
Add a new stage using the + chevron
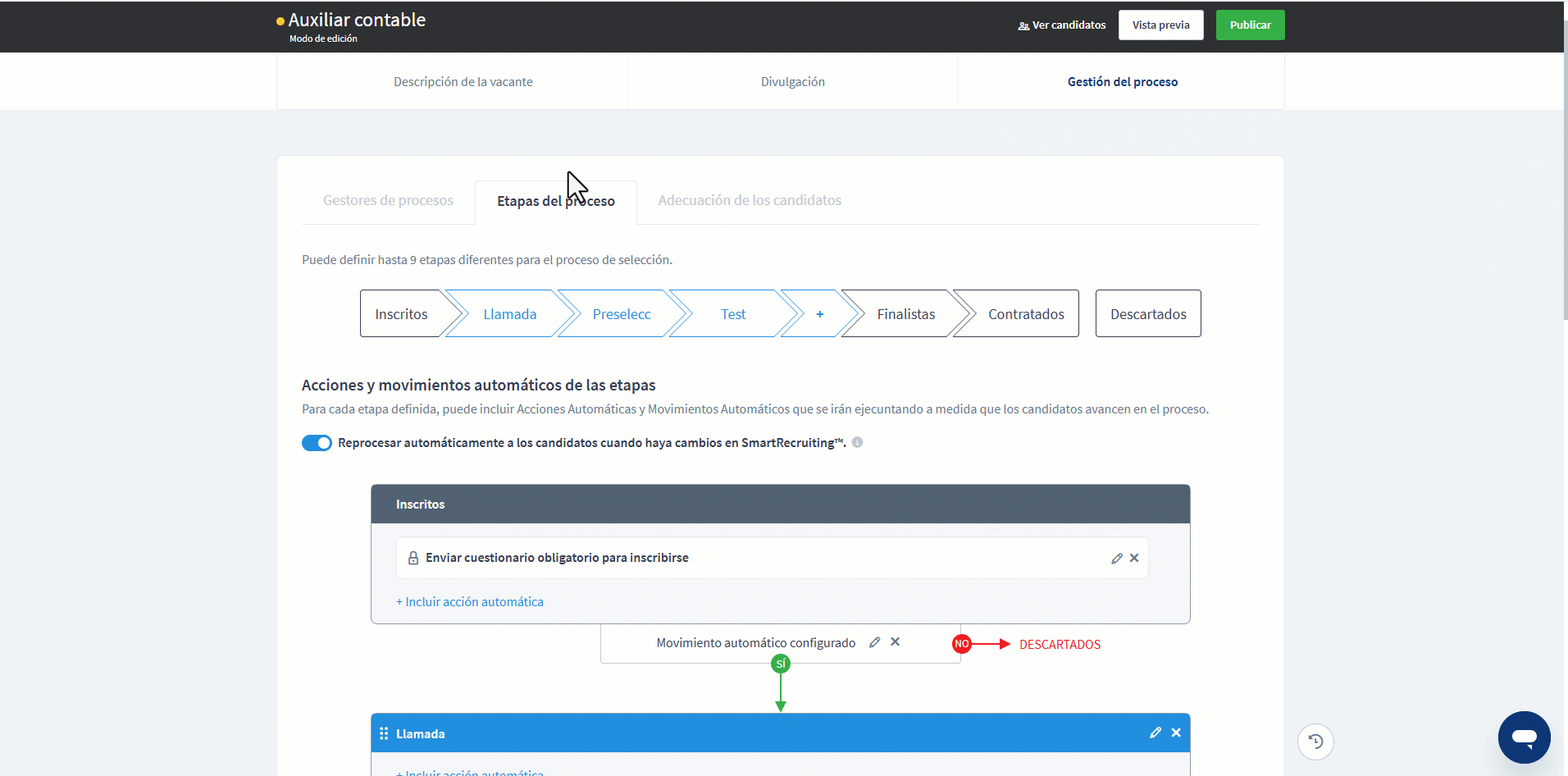point(820,313)
